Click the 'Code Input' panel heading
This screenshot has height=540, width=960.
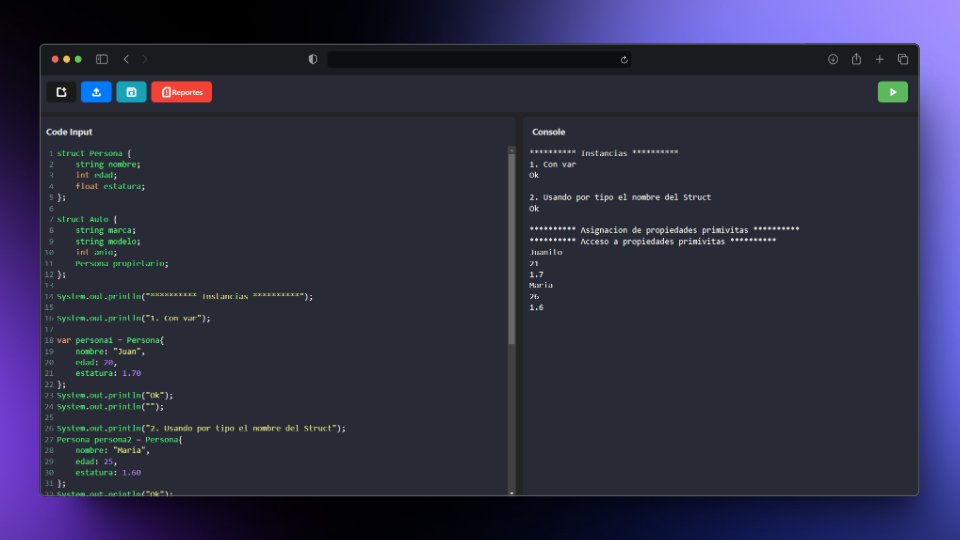pos(69,132)
